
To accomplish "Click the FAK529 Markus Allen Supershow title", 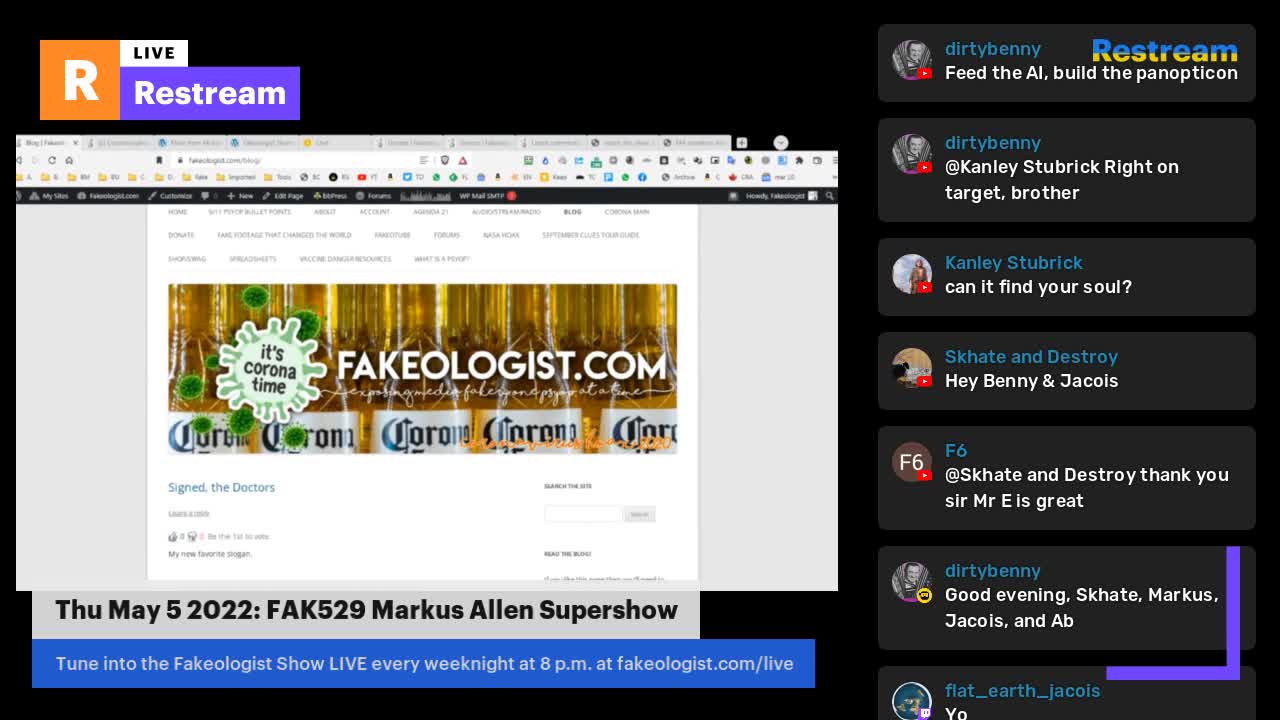I will [x=366, y=610].
